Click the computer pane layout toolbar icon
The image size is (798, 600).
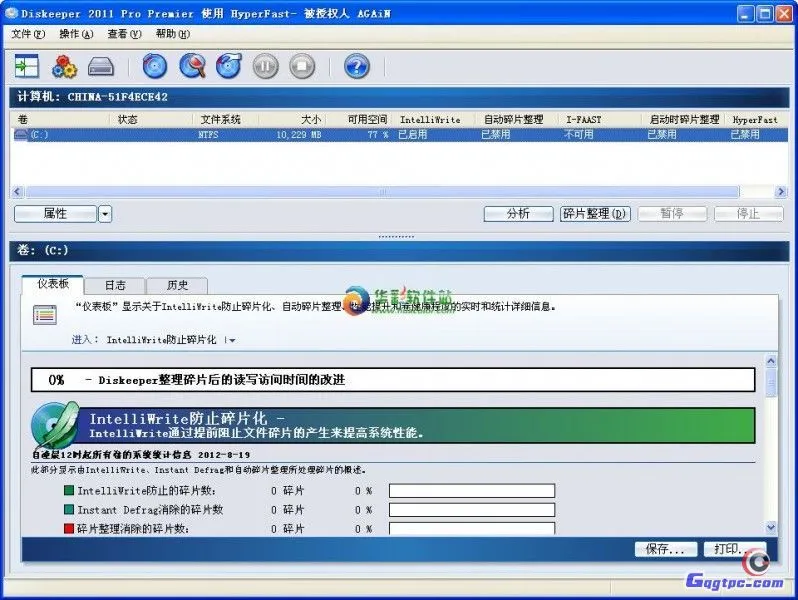click(x=26, y=66)
